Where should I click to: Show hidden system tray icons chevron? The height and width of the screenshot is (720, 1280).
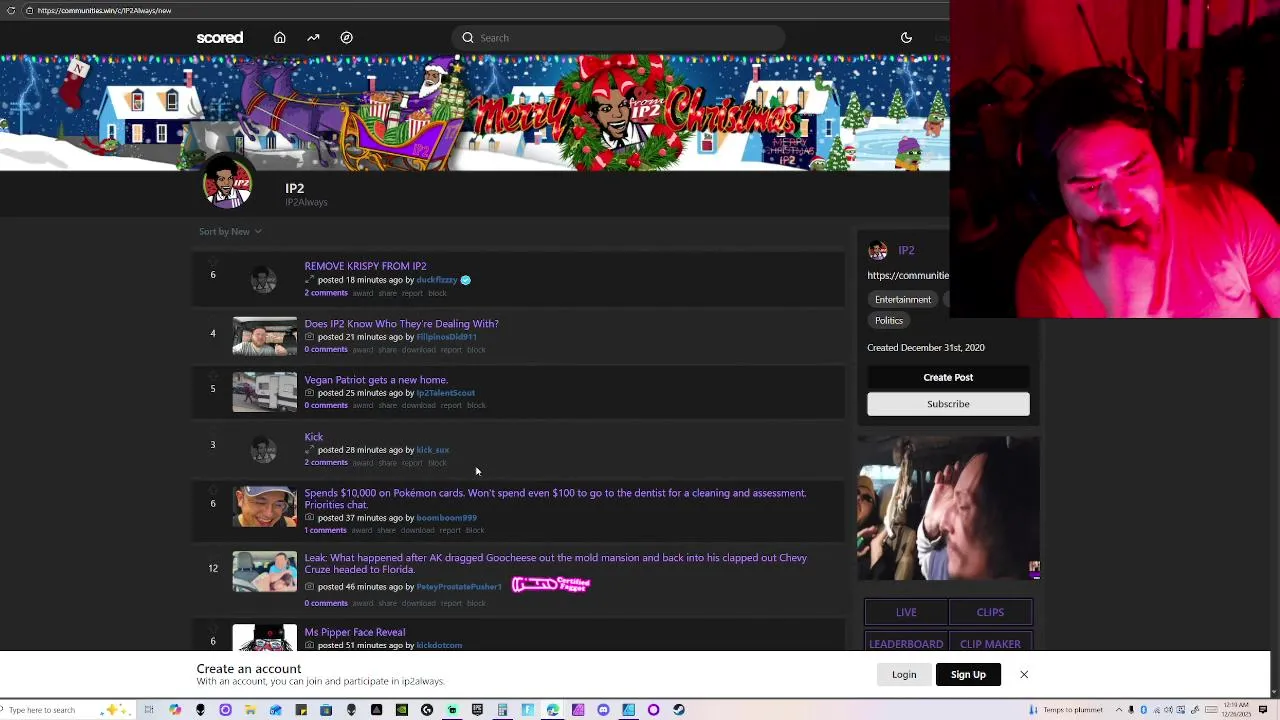1119,710
